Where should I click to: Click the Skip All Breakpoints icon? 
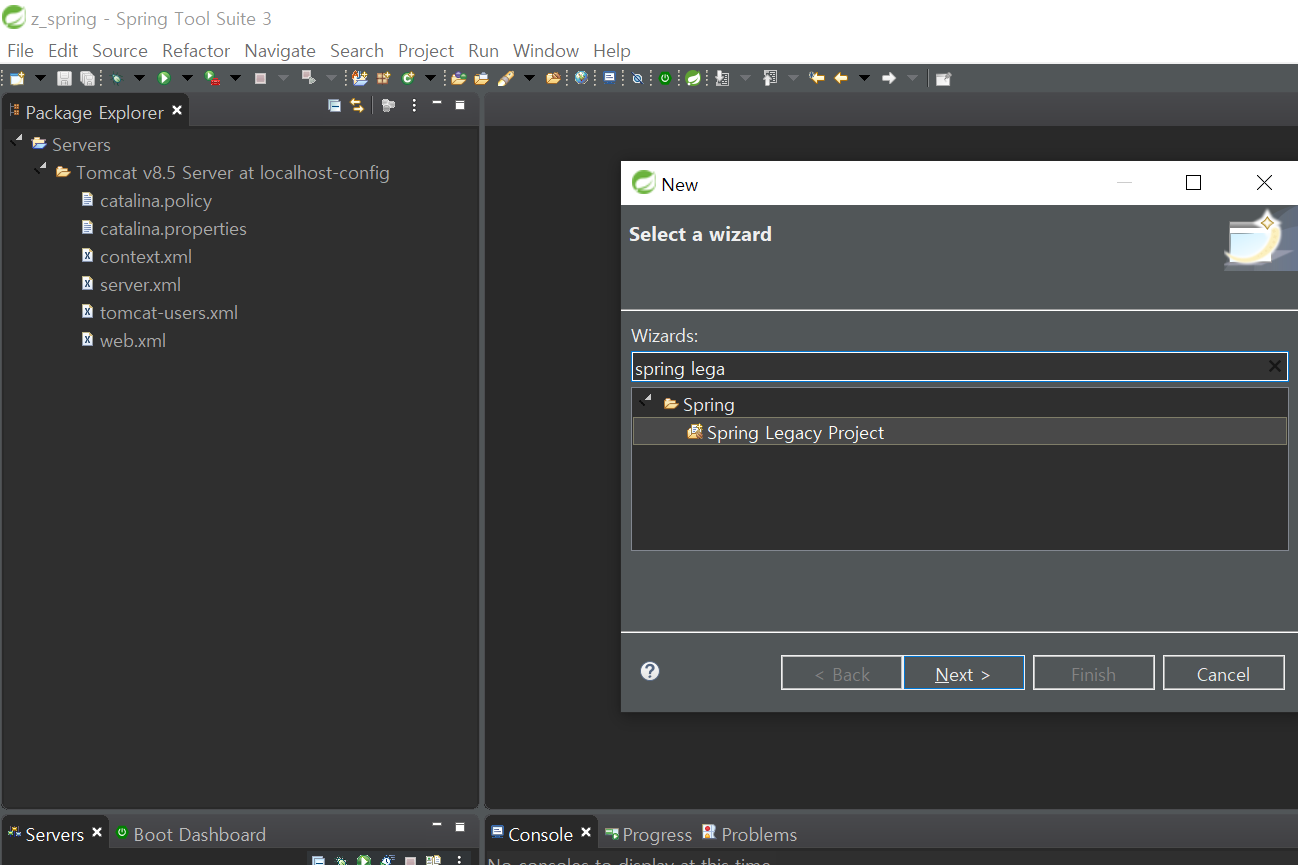(637, 78)
